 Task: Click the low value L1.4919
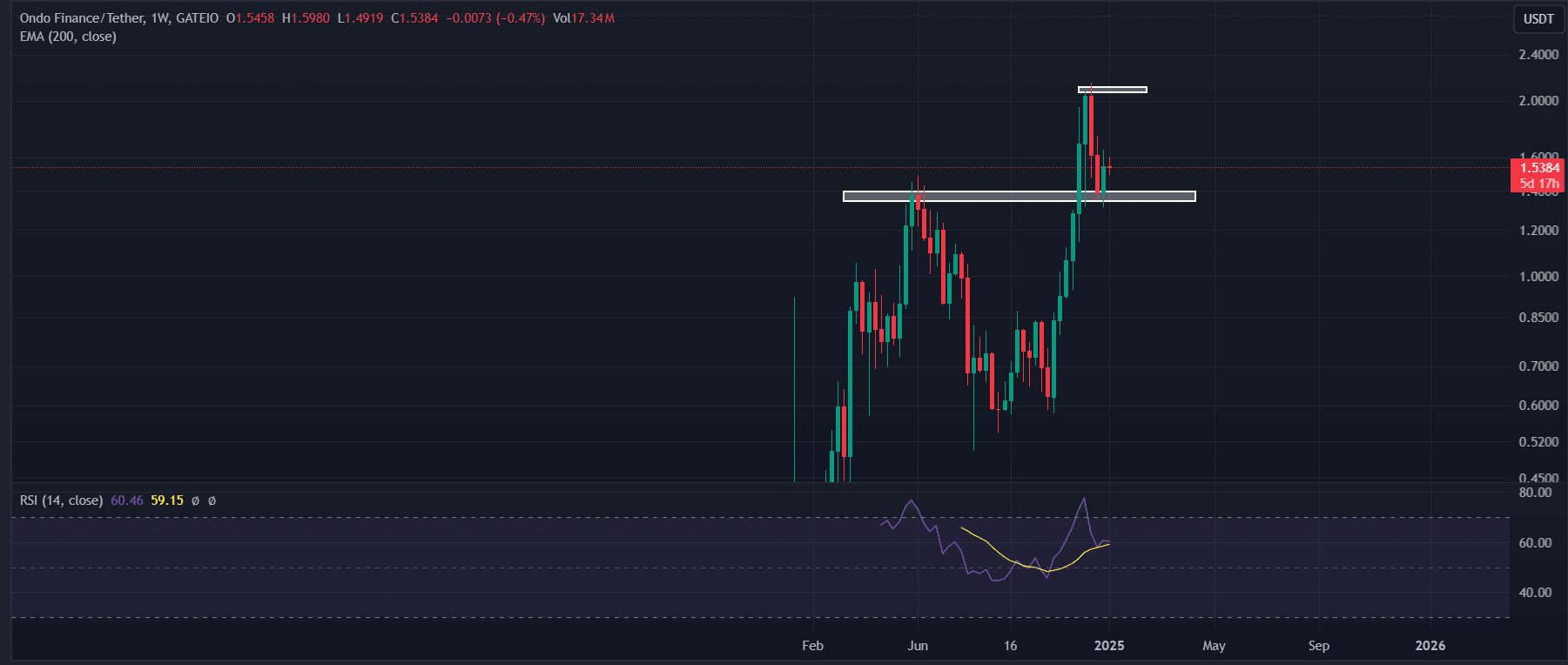(360, 18)
